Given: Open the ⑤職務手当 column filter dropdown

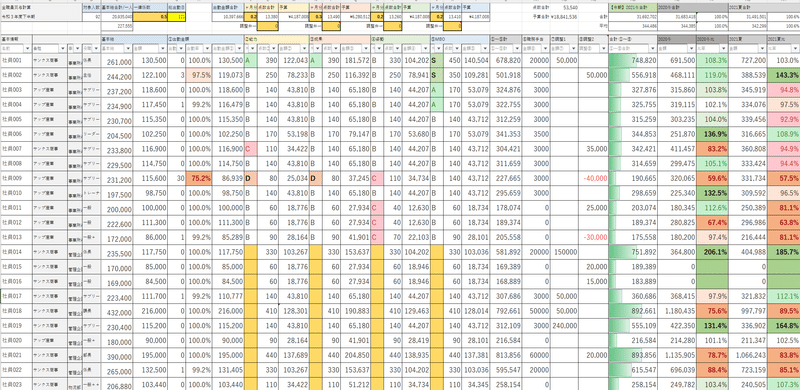Looking at the screenshot, I should [546, 48].
